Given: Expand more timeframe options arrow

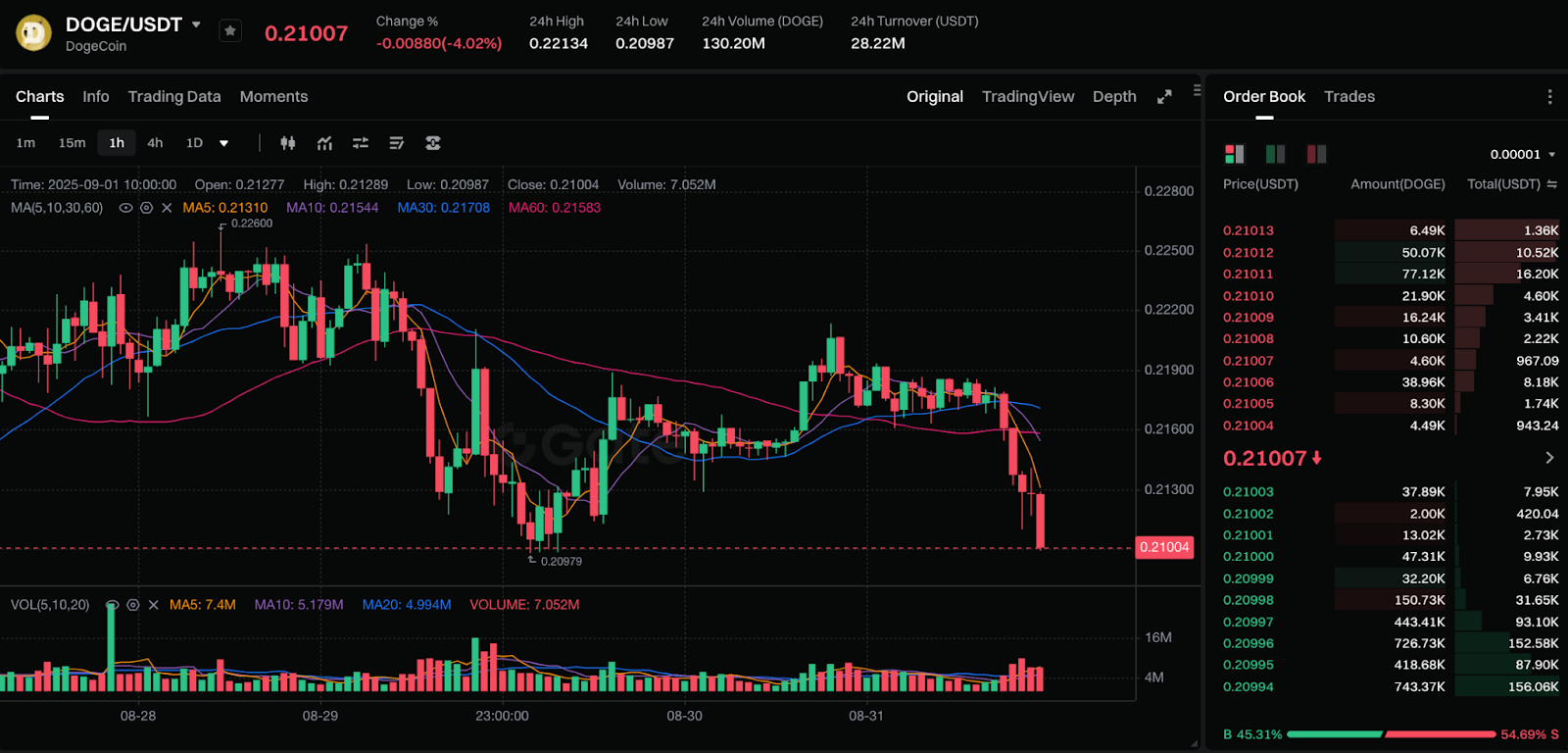Looking at the screenshot, I should [x=223, y=143].
